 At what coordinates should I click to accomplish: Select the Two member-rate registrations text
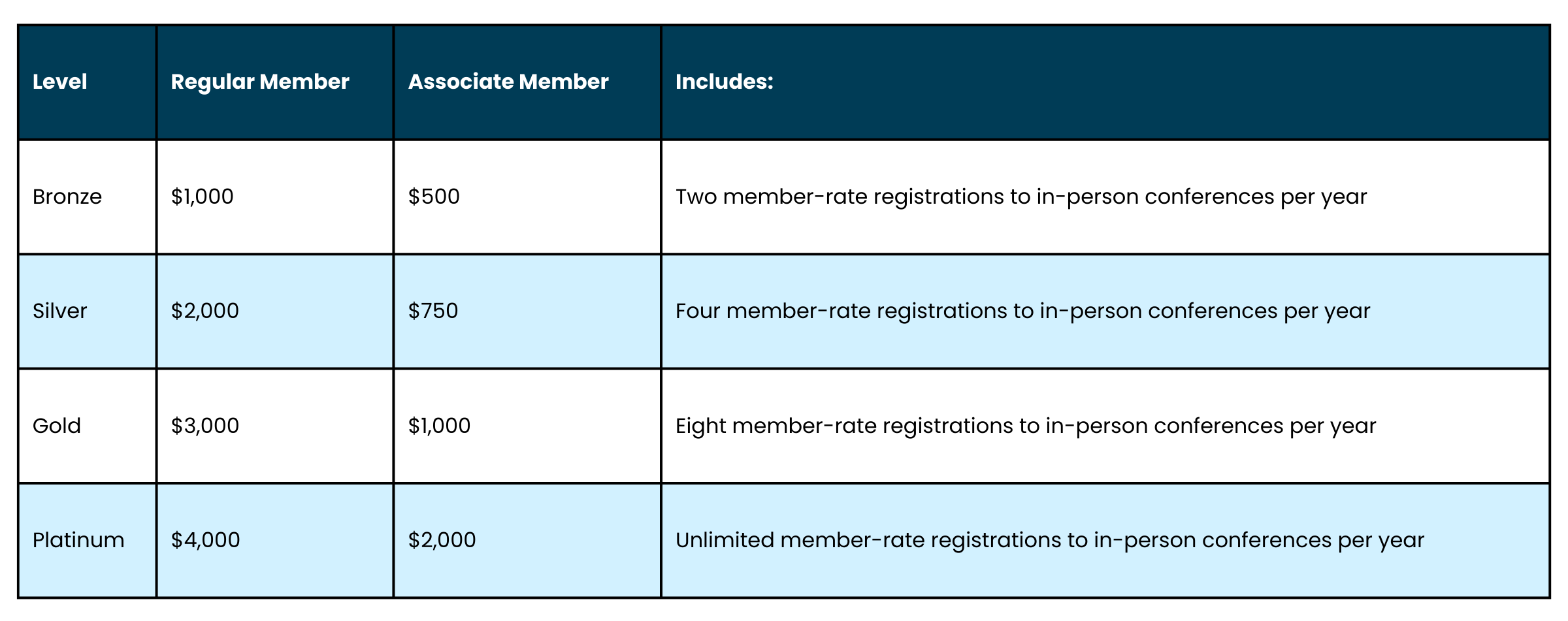coord(1021,197)
